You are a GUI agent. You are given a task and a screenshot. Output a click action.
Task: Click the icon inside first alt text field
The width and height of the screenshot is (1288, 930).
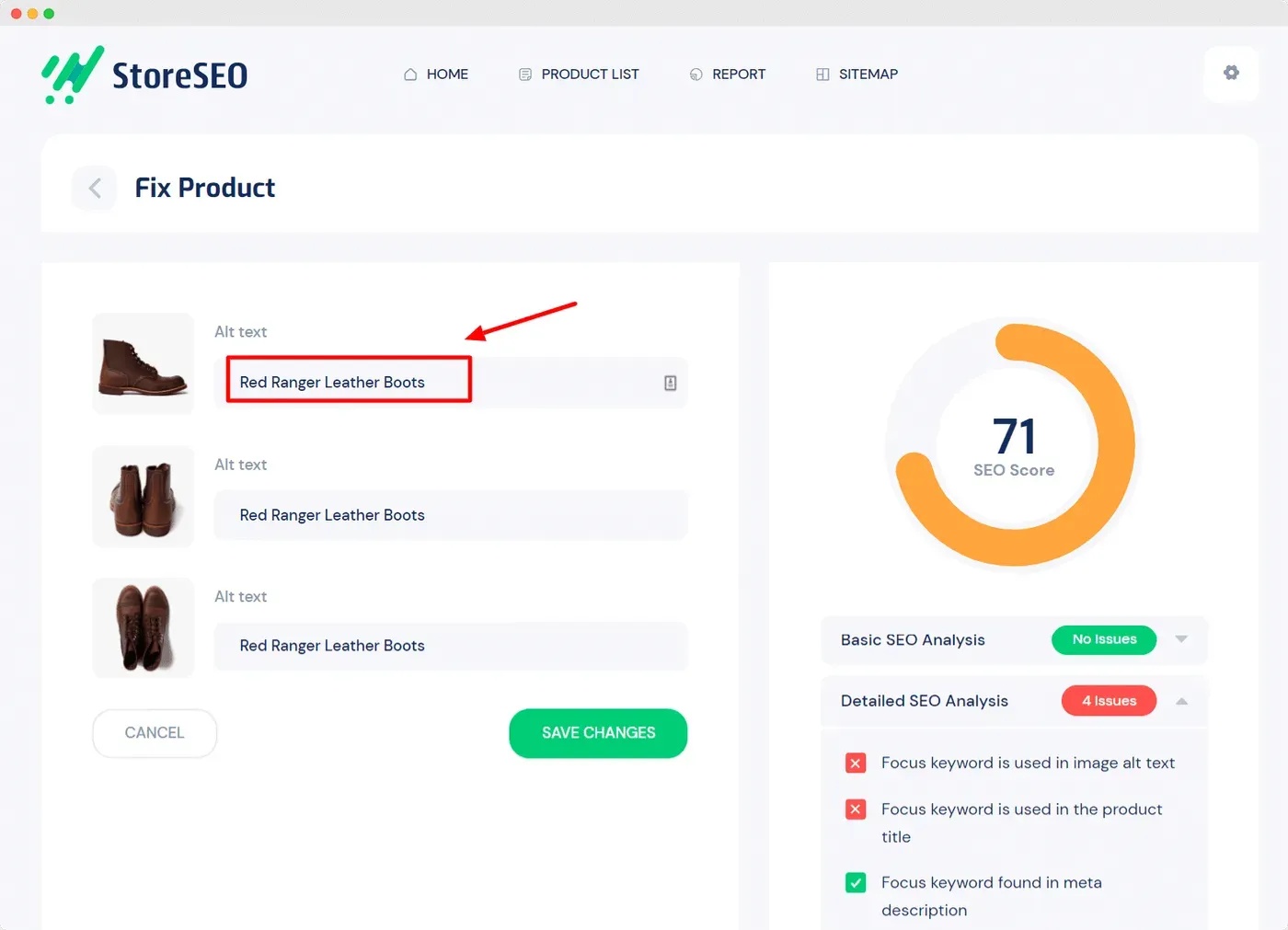tap(671, 383)
